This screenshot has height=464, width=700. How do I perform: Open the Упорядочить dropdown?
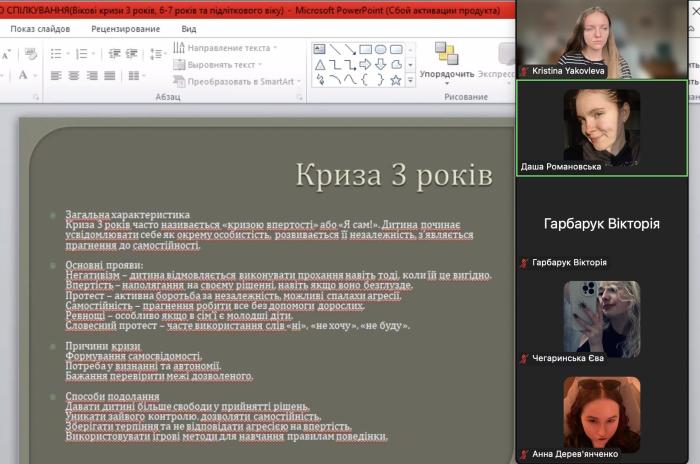(447, 74)
